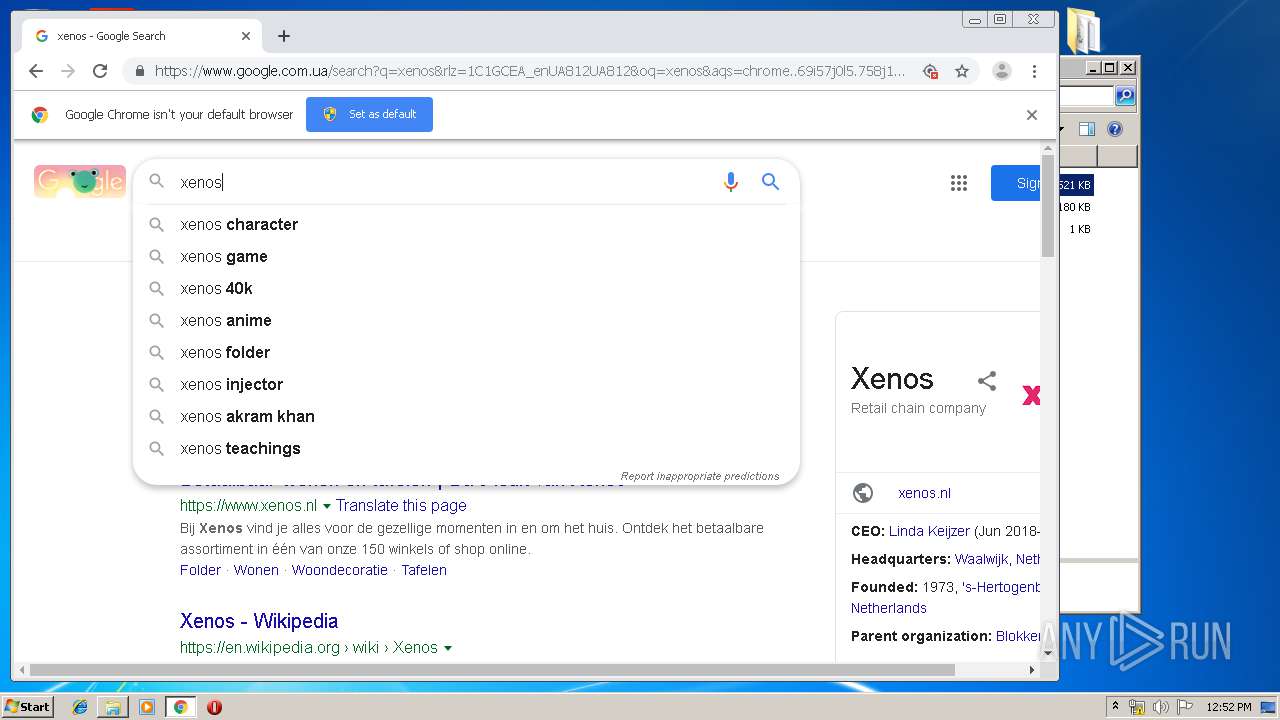Select suggestion 'xenos character'

coord(466,224)
